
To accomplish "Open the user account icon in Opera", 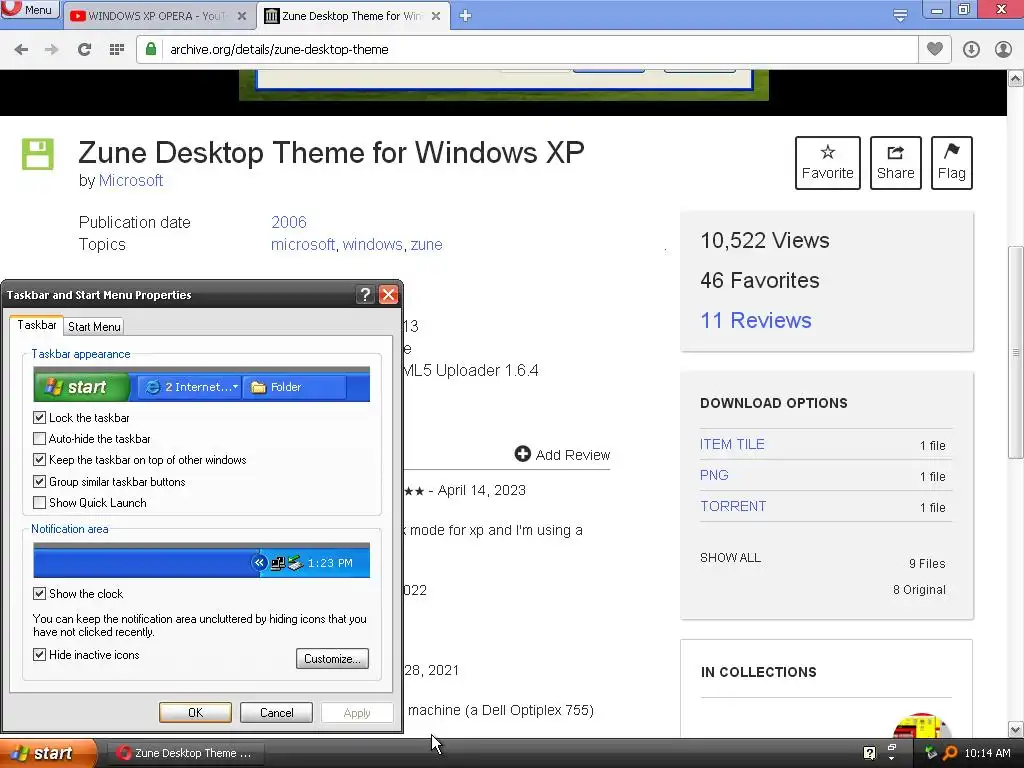I will coord(1003,49).
